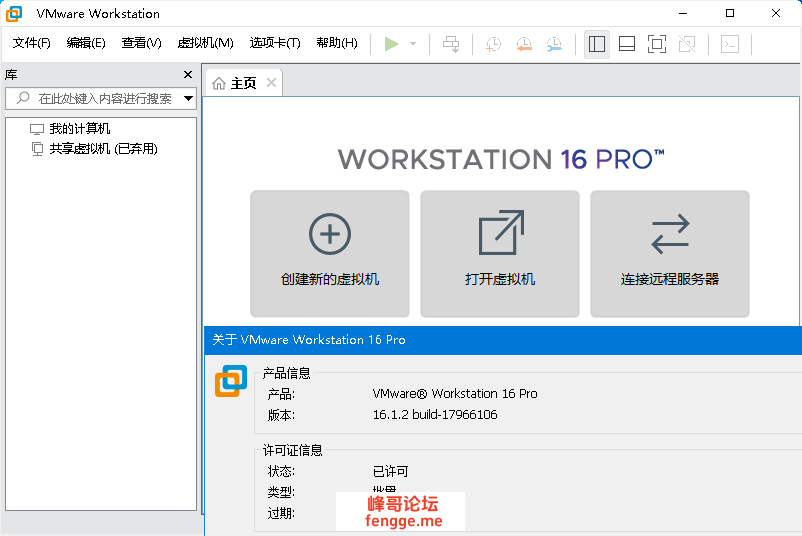Select 我的计算机 in the library tree
The width and height of the screenshot is (802, 536).
79,128
